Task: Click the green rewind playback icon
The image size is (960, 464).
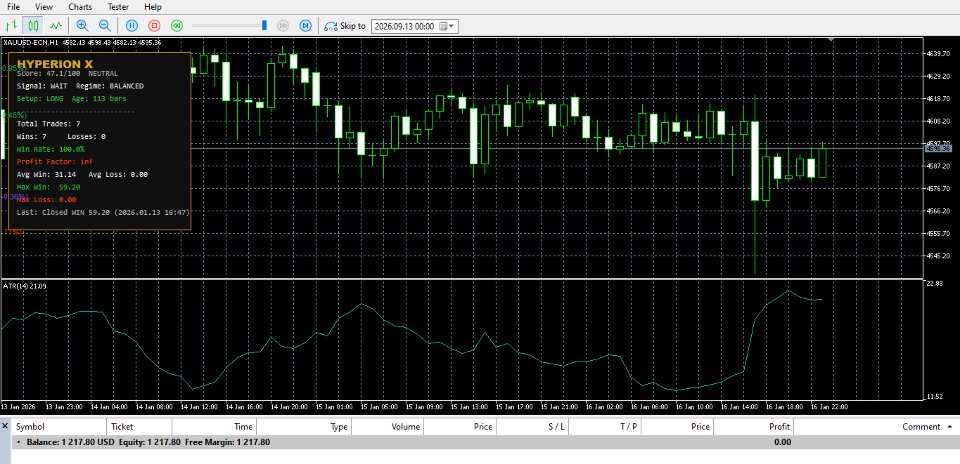Action: 177,26
